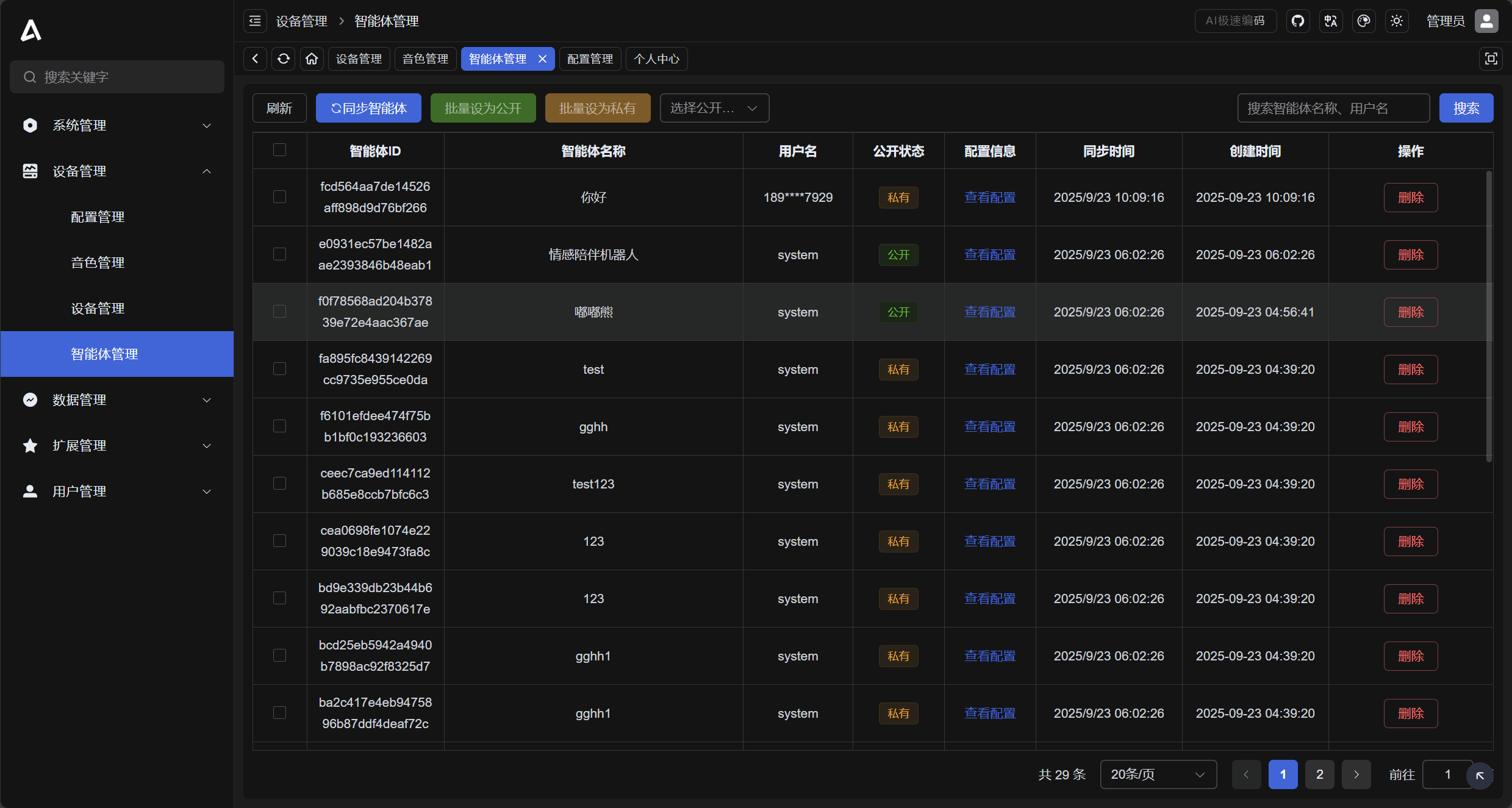
Task: Open the GitHub repository icon
Action: (1298, 21)
